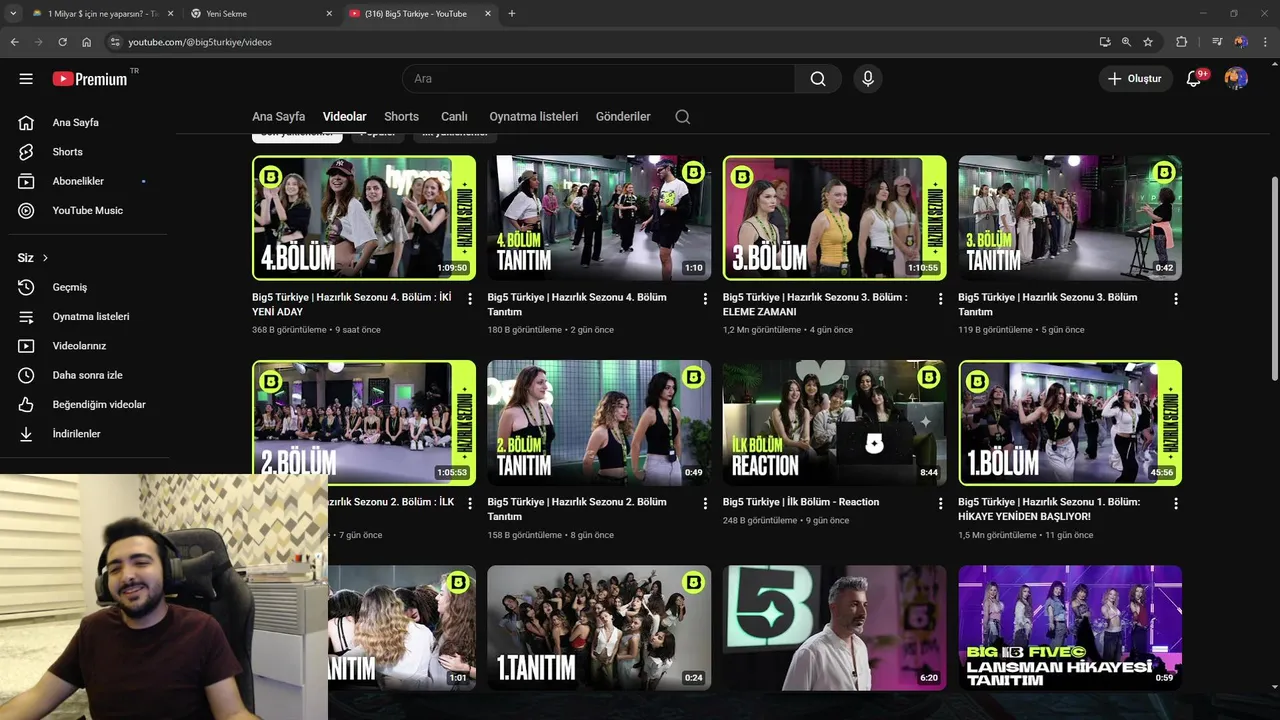This screenshot has height=720, width=1280.
Task: Open video title İlk Bölüm - Reaction
Action: (x=801, y=502)
